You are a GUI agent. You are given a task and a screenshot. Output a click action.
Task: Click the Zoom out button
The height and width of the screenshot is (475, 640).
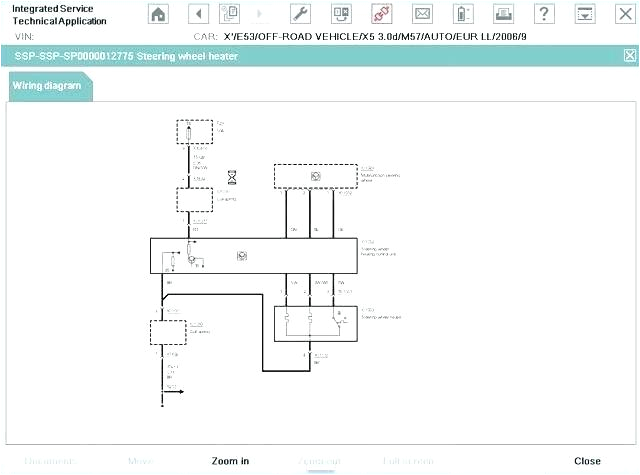pos(319,461)
